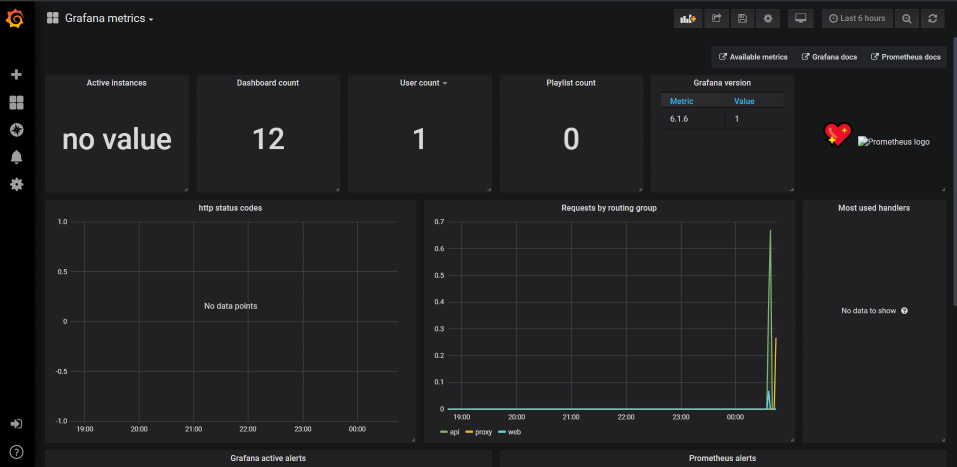Click resize handle of Requests by routing group
Viewport: 957px width, 467px height.
pyautogui.click(x=792, y=440)
